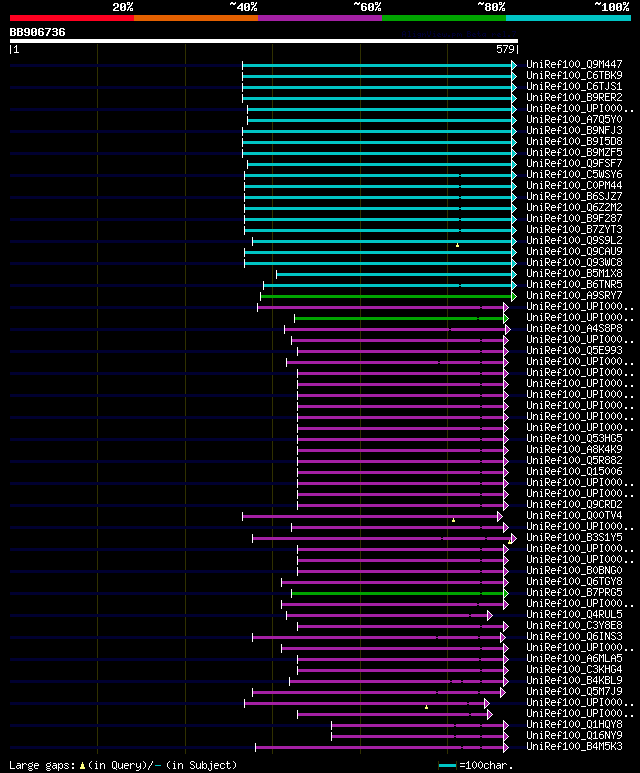Select label UniRef100_C5WSY6

pos(574,175)
